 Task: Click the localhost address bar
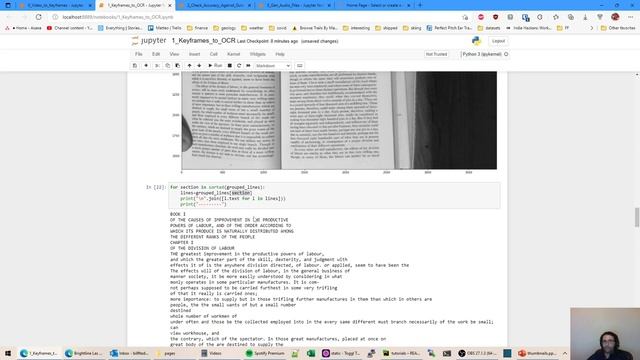257,17
